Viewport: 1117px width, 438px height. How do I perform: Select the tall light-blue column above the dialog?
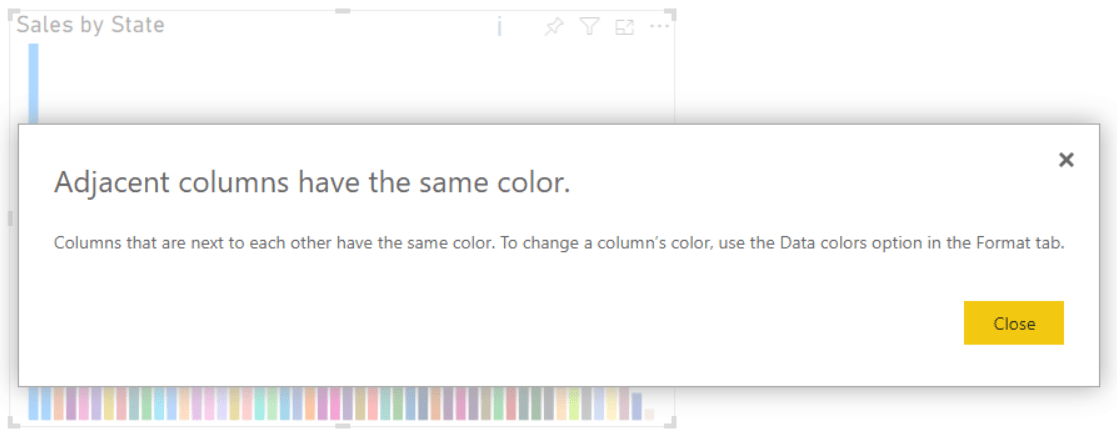pos(33,83)
